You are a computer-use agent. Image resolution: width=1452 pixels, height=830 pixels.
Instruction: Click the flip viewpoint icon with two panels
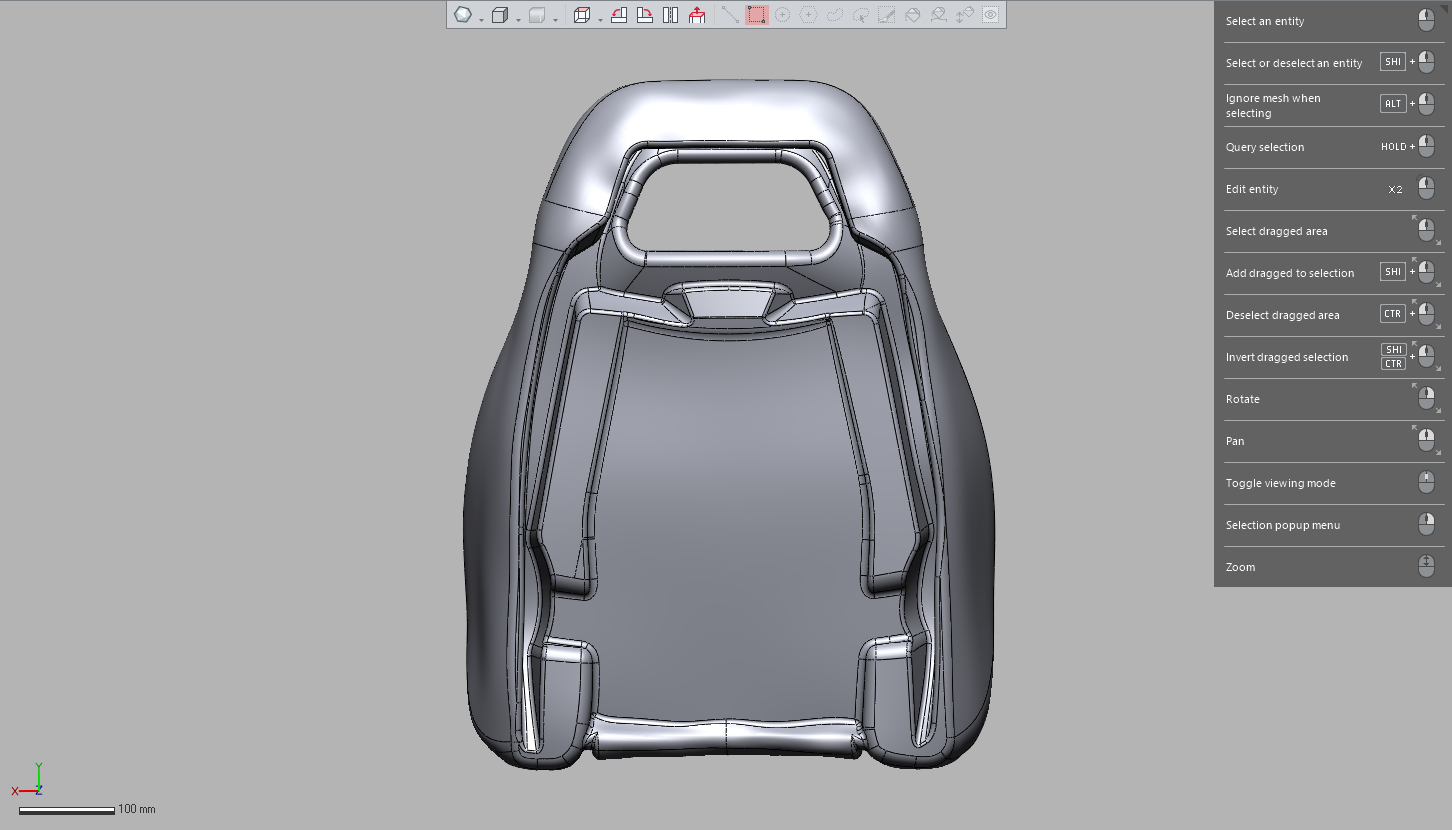(x=671, y=15)
